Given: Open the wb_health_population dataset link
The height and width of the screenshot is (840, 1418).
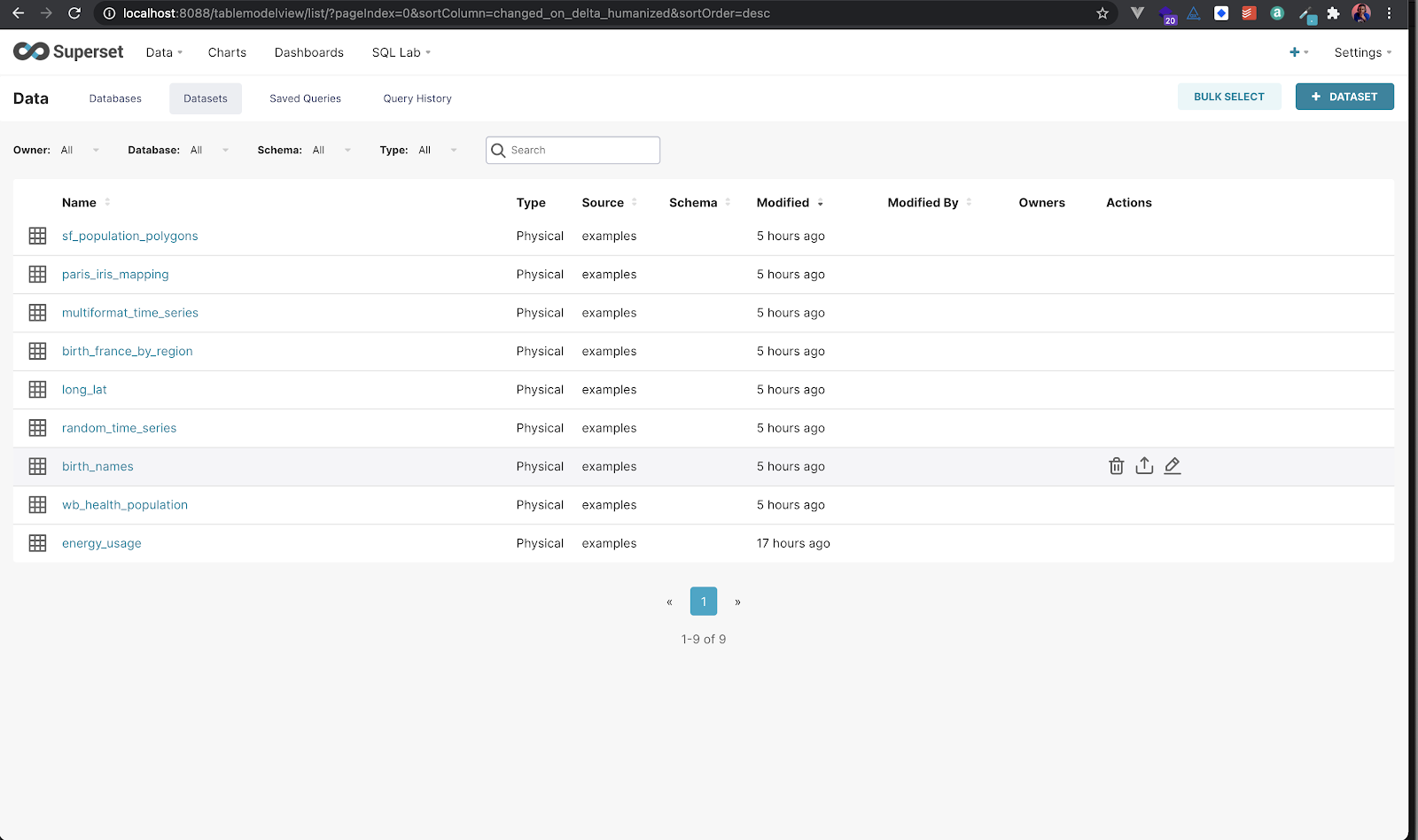Looking at the screenshot, I should [124, 504].
